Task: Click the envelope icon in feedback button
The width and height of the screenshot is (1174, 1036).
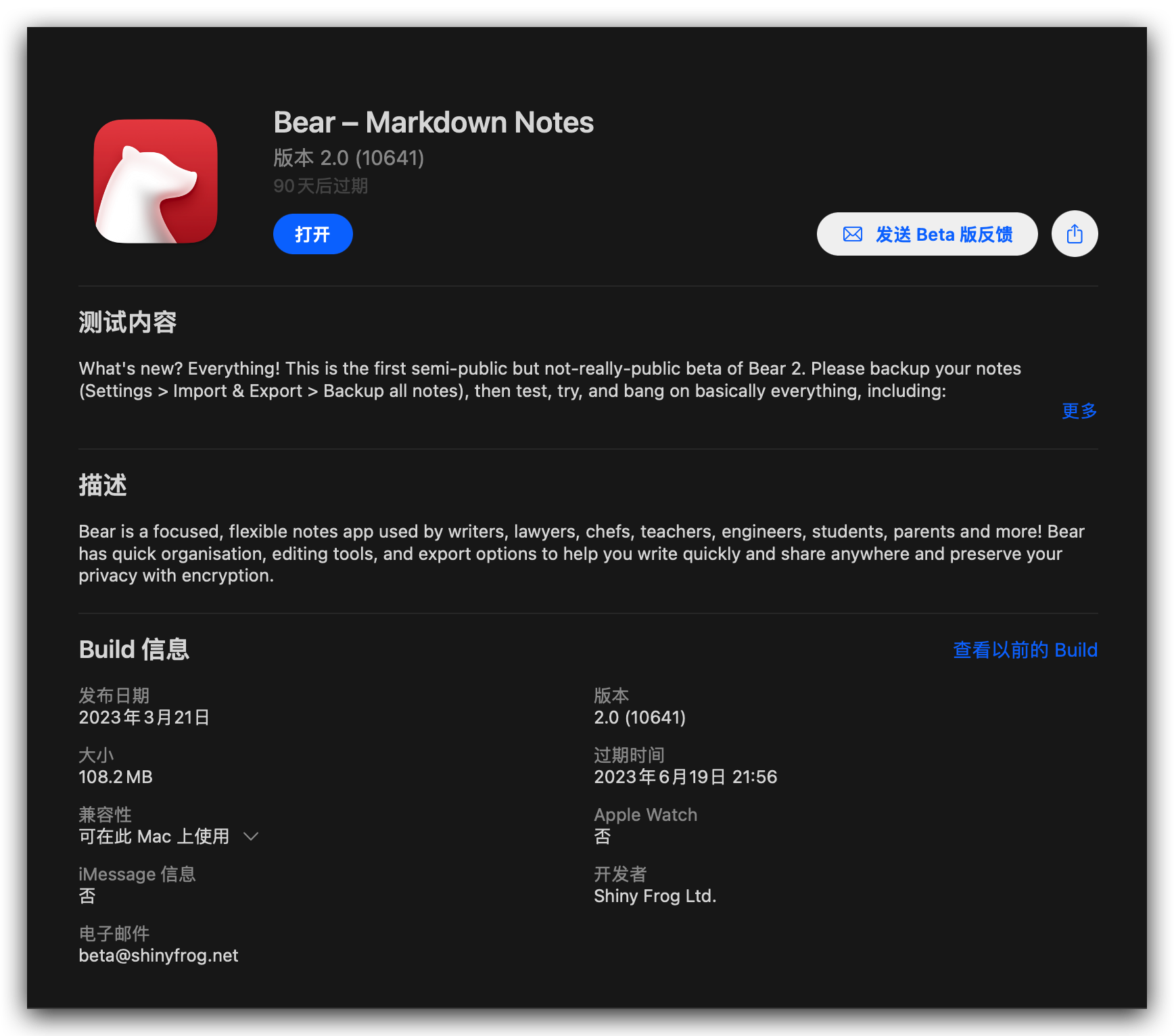Action: point(853,234)
